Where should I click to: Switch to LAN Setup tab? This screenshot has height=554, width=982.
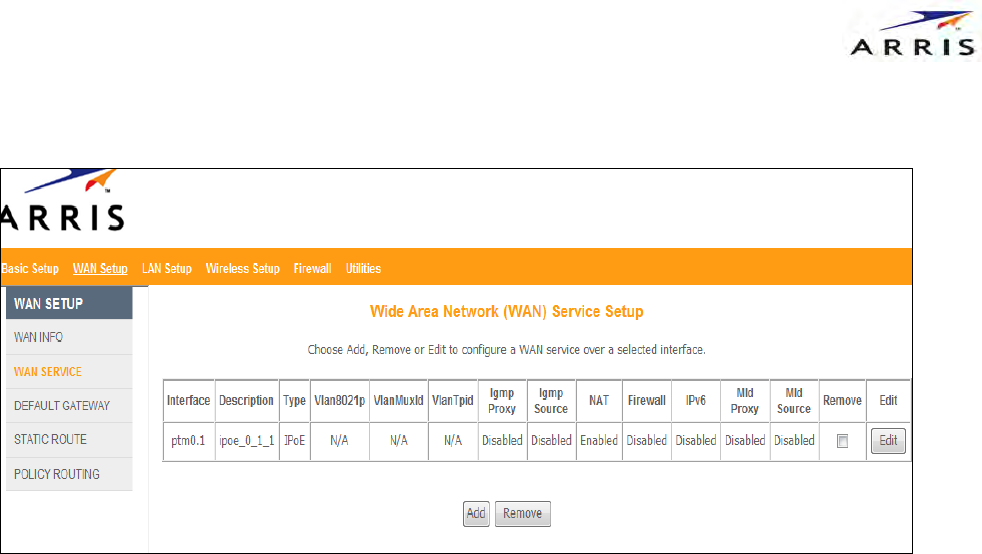pyautogui.click(x=167, y=269)
